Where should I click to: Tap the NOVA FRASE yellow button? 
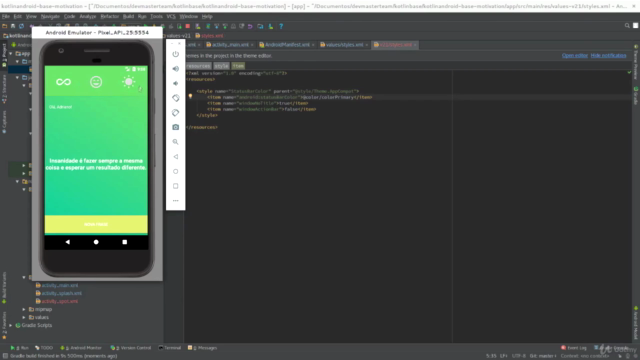[x=96, y=224]
